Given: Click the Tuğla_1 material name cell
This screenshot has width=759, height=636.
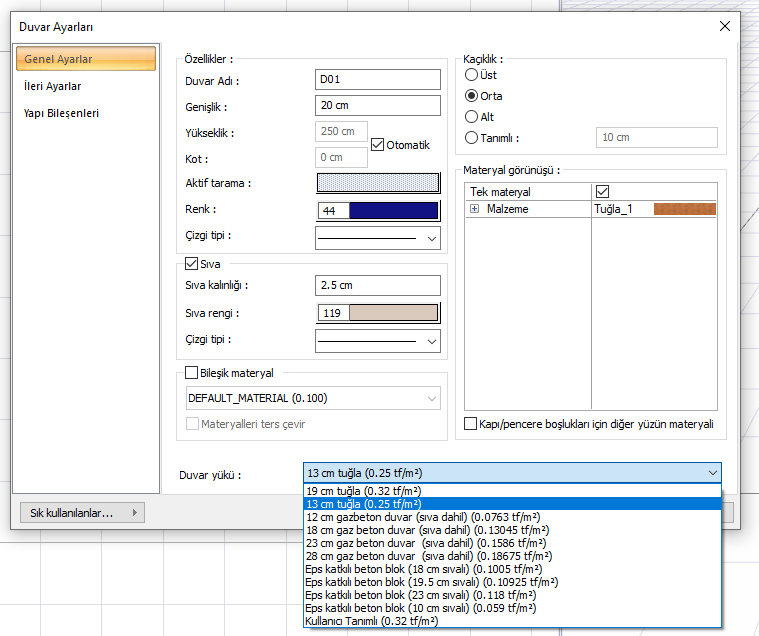Looking at the screenshot, I should [613, 209].
